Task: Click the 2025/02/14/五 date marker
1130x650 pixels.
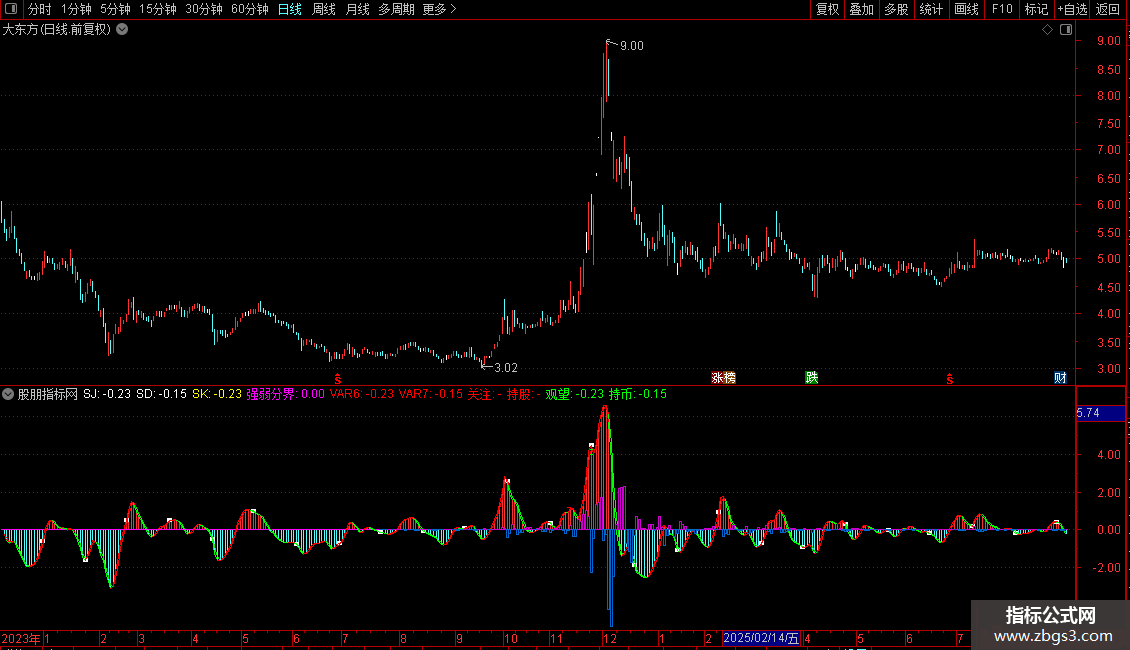Action: [761, 638]
